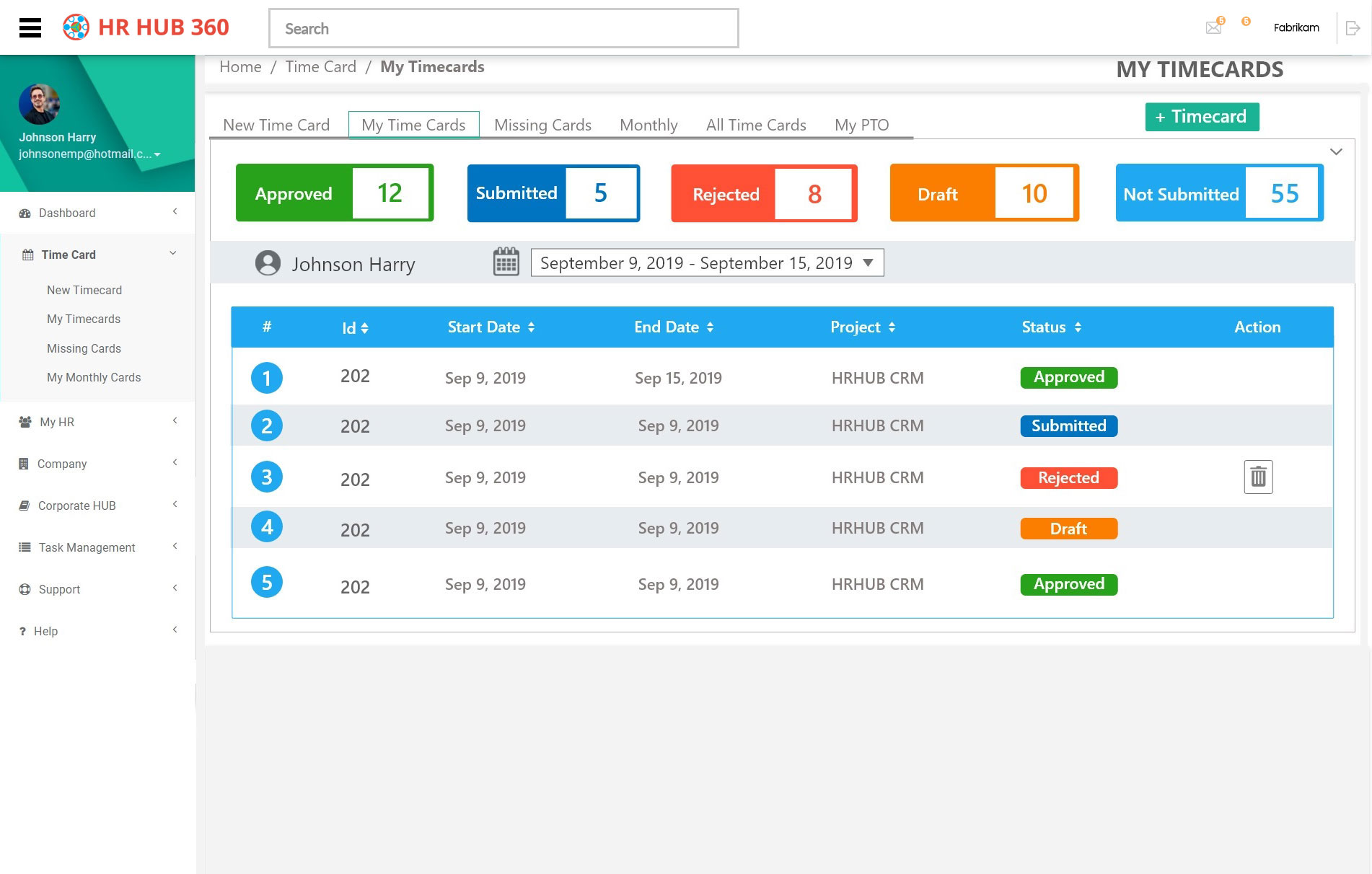
Task: Click the user avatar icon beside Johnson Harry
Action: (268, 263)
